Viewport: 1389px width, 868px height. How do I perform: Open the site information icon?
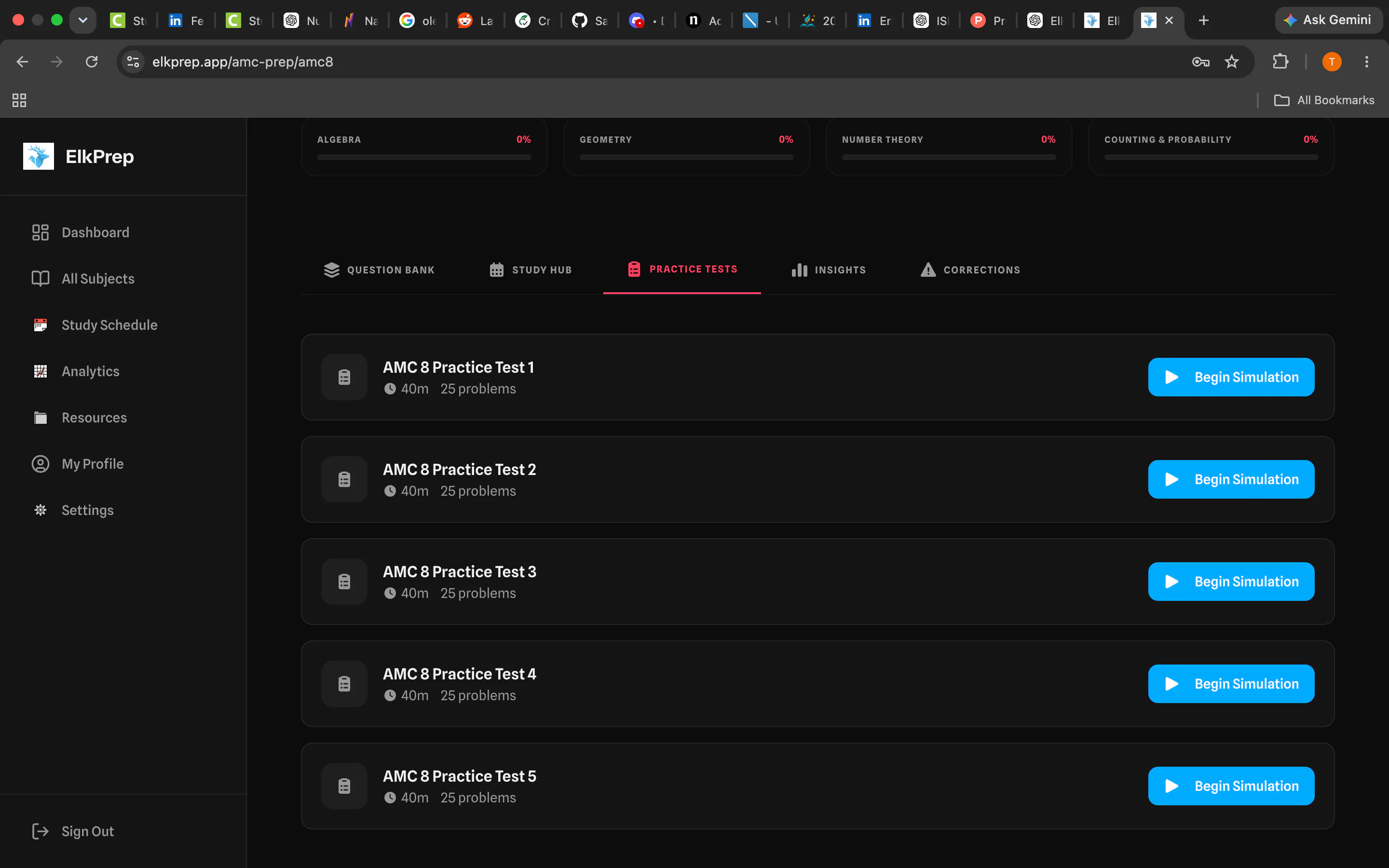[x=133, y=61]
